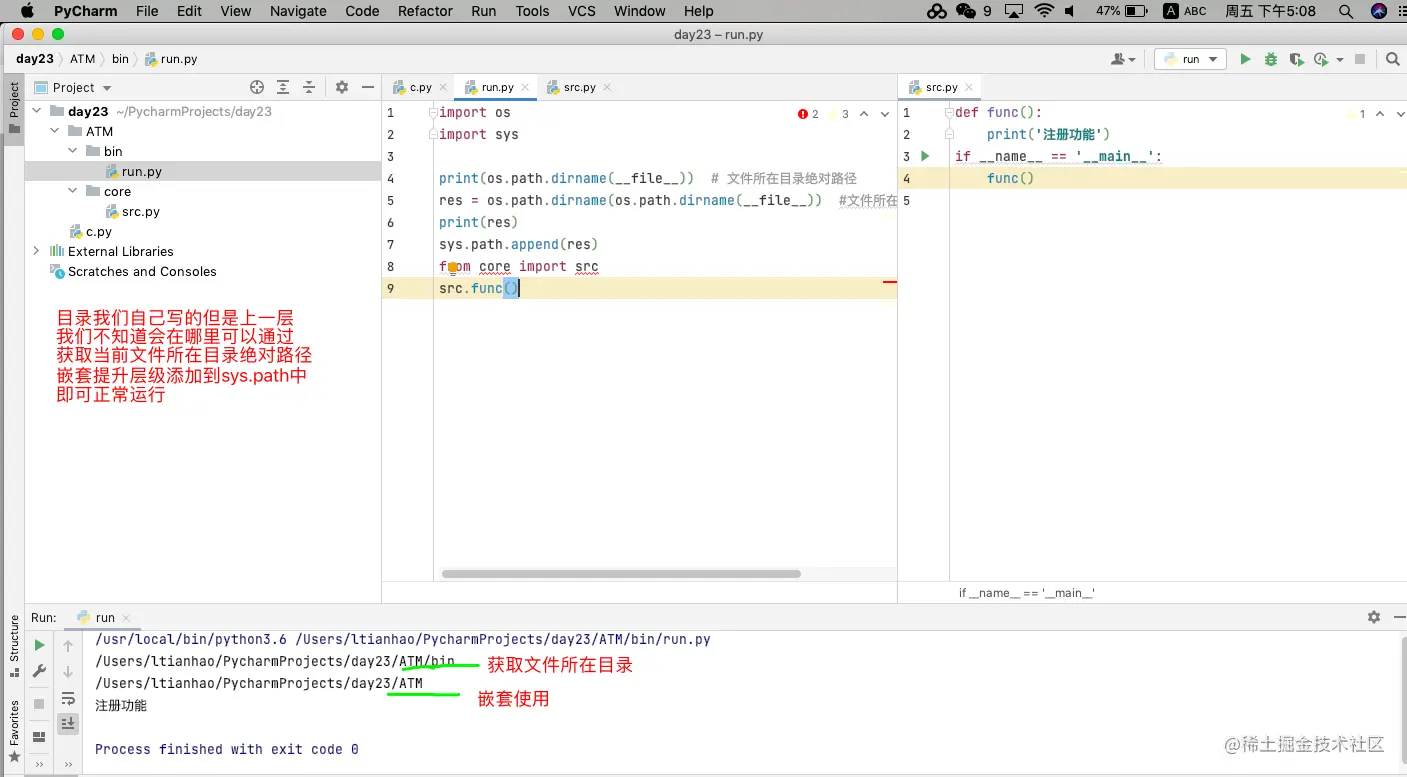Select run.py editor tab
The height and width of the screenshot is (777, 1407).
(497, 87)
